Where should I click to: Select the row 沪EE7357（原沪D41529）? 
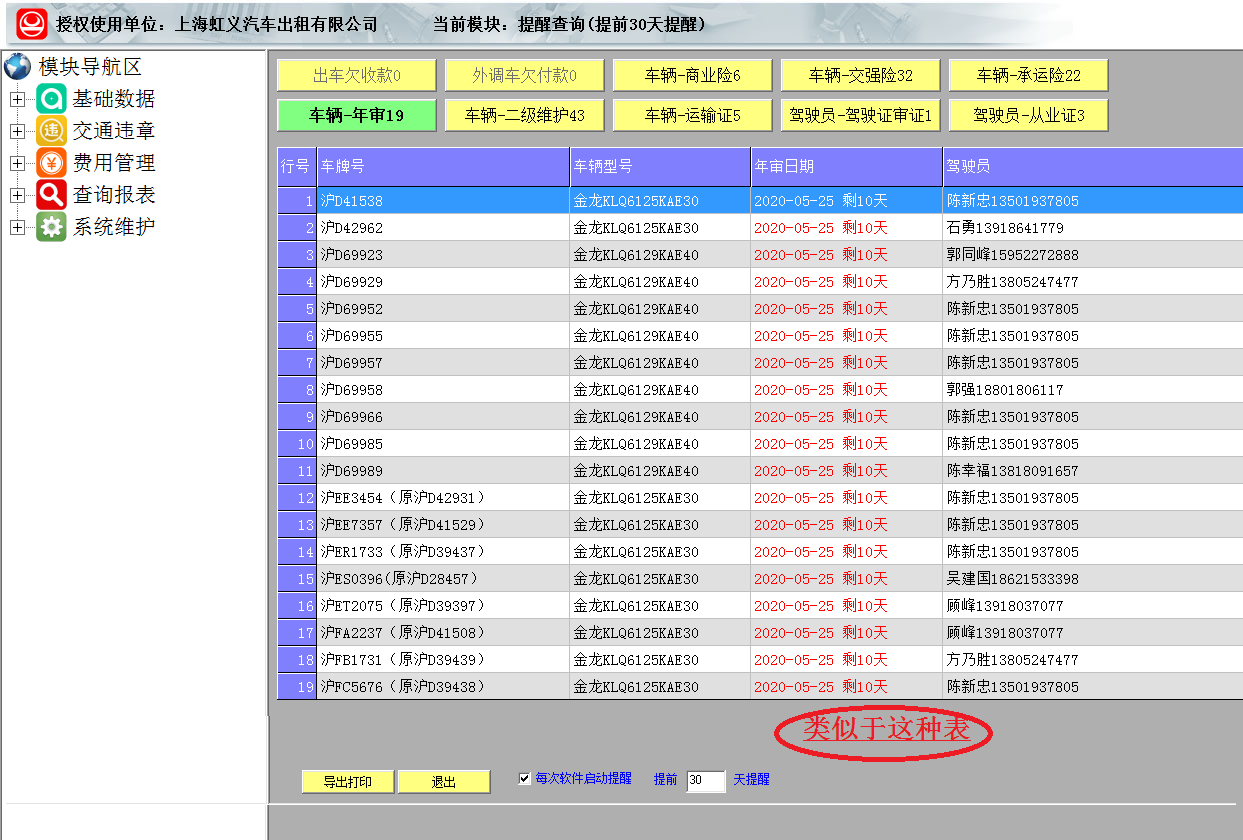click(760, 525)
